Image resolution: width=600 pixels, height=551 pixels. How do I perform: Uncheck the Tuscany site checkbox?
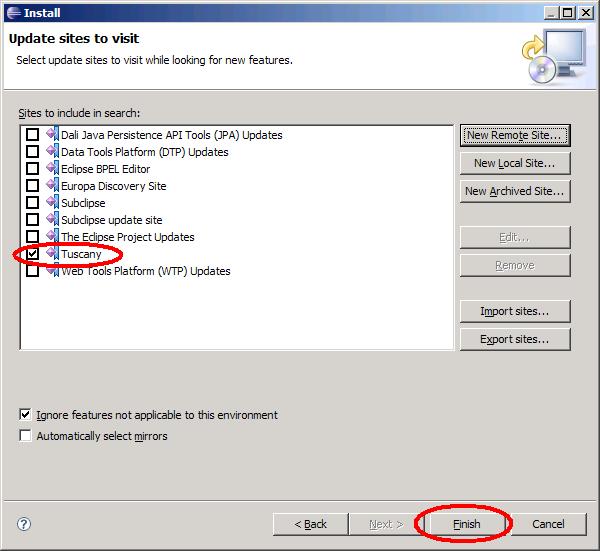(33, 253)
